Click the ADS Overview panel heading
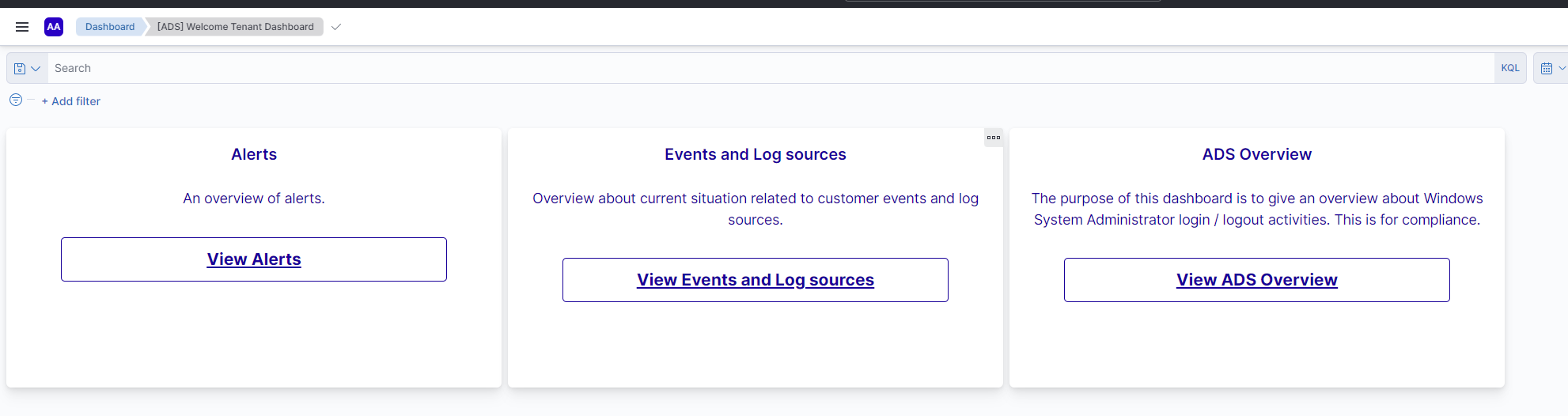This screenshot has height=416, width=1568. coord(1256,154)
